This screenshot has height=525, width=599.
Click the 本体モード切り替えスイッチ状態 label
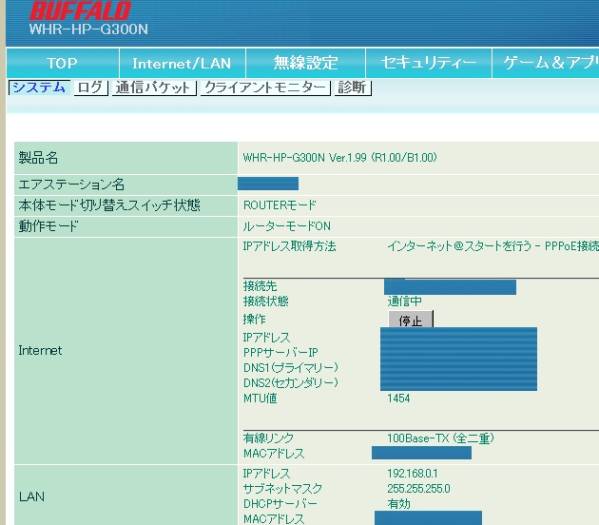[x=109, y=205]
